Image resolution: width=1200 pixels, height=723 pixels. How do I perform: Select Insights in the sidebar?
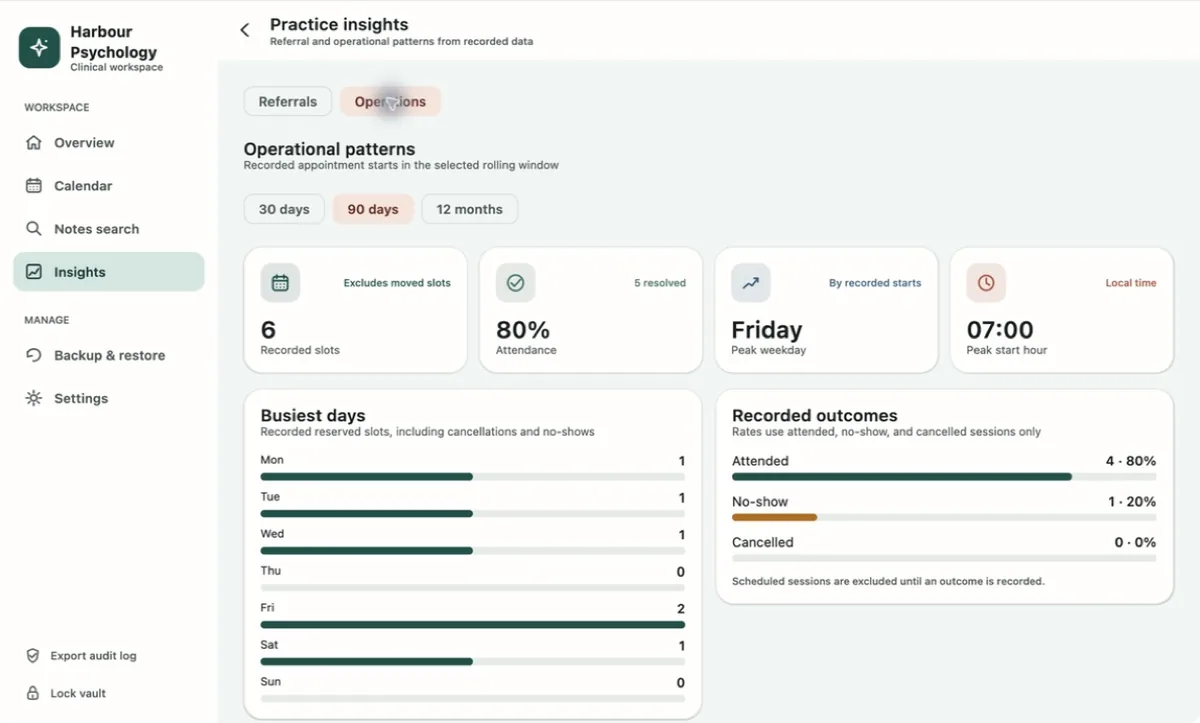[109, 272]
